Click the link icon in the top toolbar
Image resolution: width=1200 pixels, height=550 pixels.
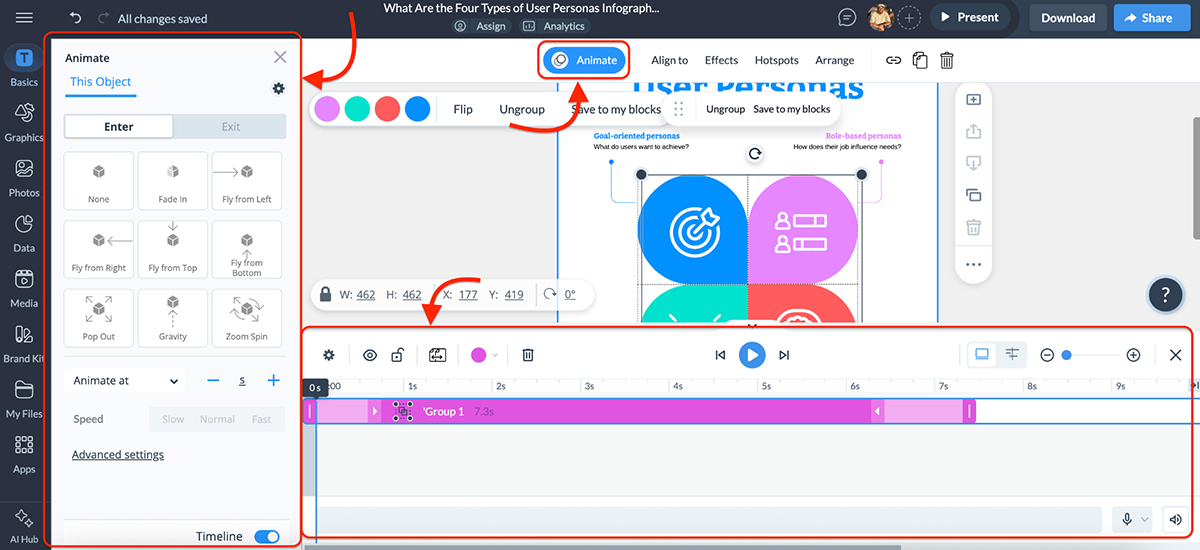tap(894, 60)
